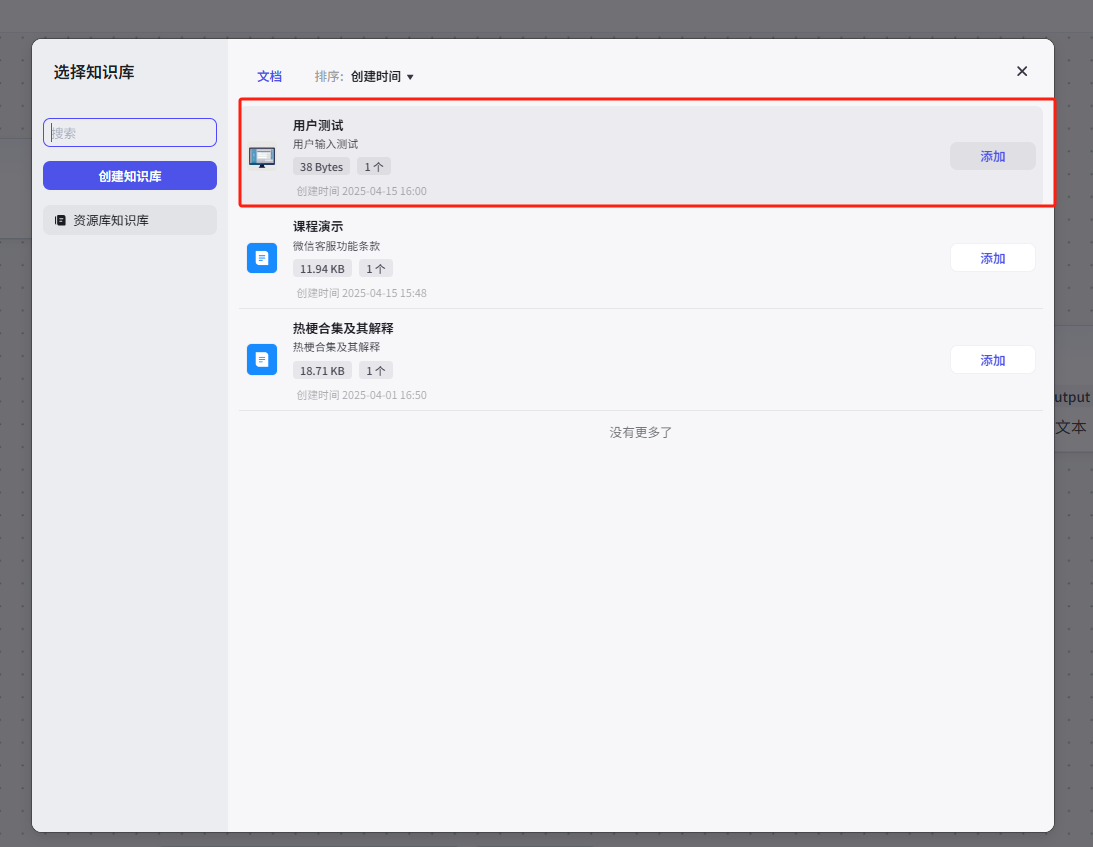Focus the 搜索 input field
This screenshot has height=847, width=1093.
(x=130, y=133)
